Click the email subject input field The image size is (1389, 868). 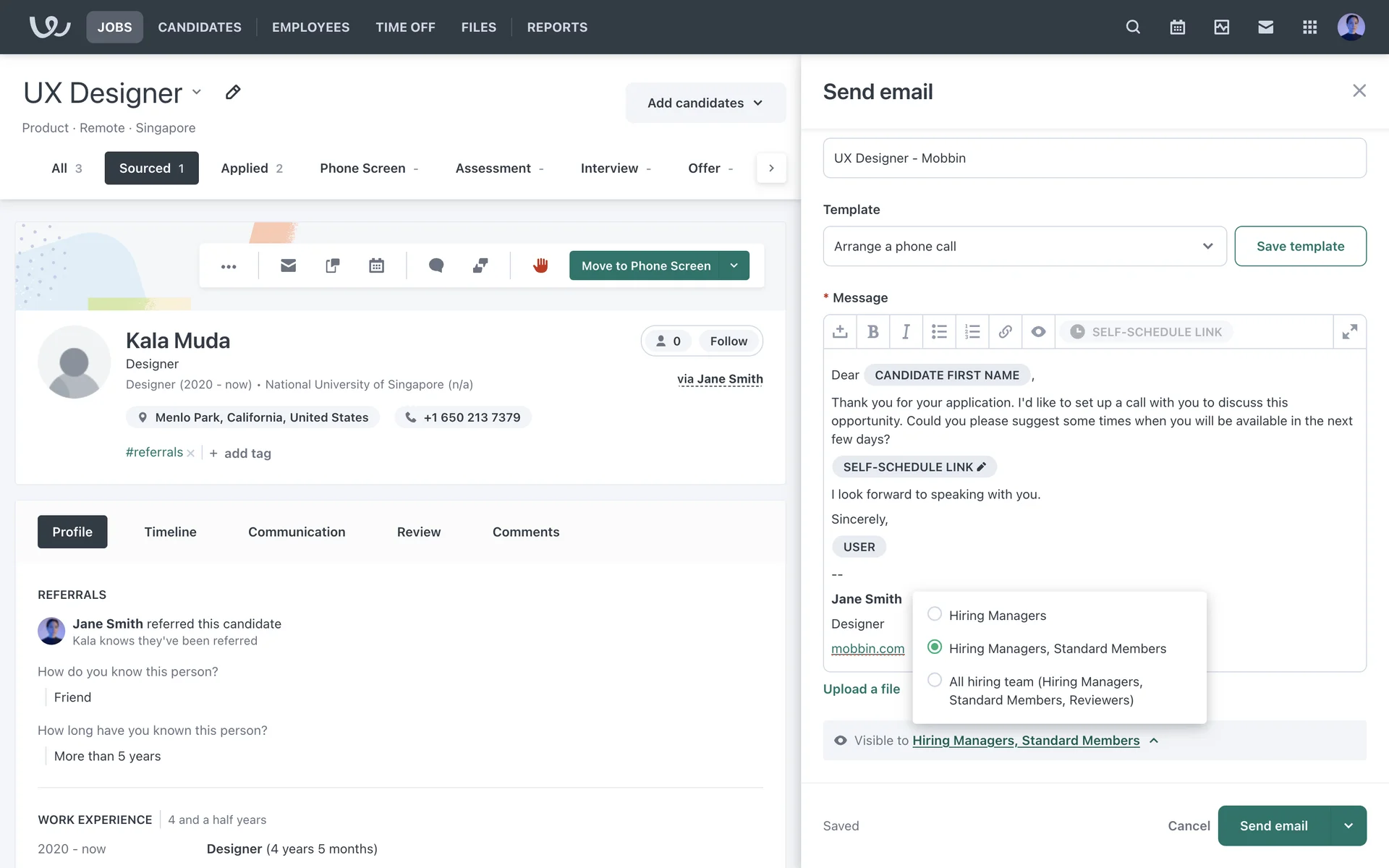pyautogui.click(x=1094, y=158)
